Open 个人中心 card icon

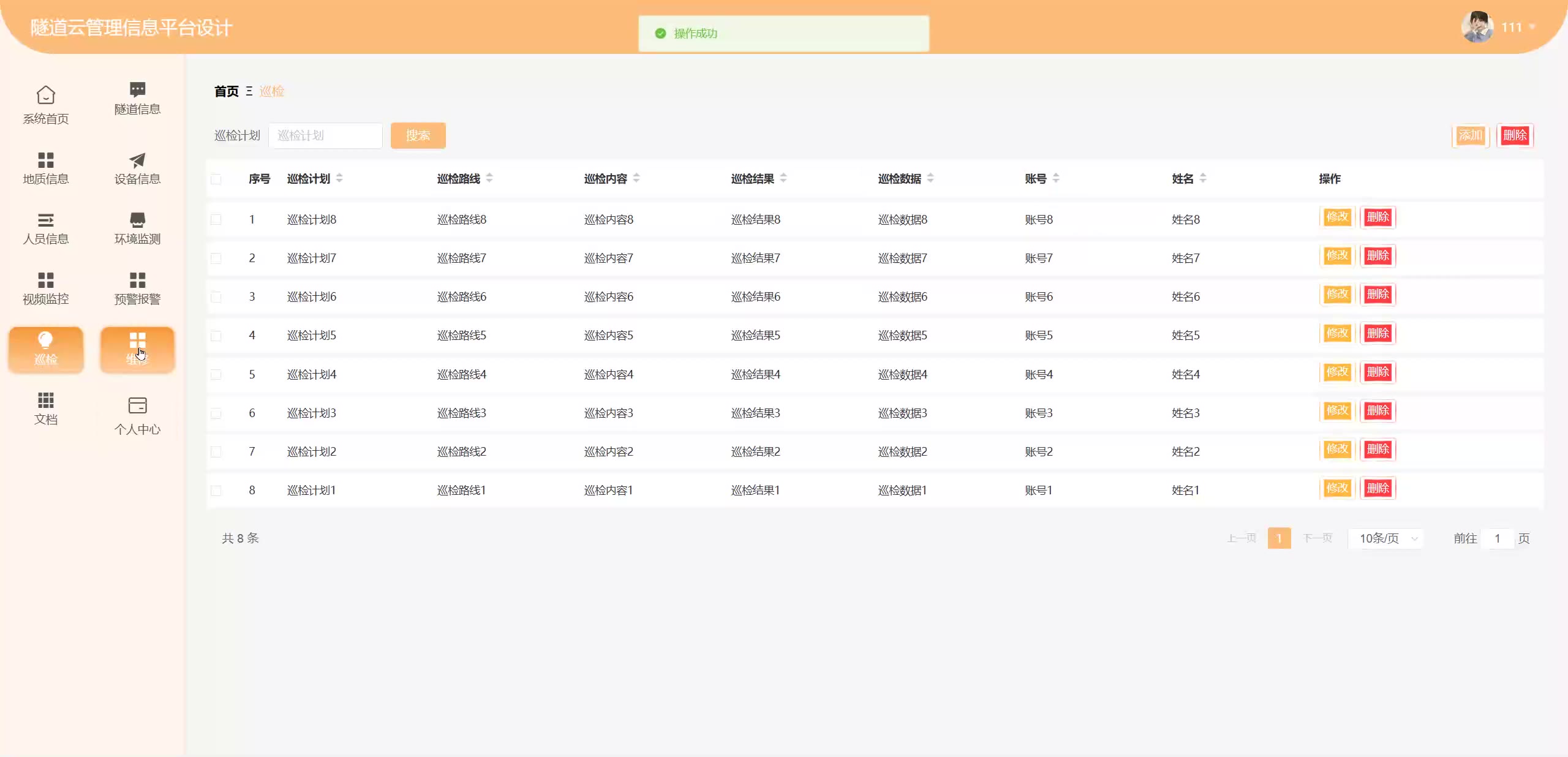point(137,405)
